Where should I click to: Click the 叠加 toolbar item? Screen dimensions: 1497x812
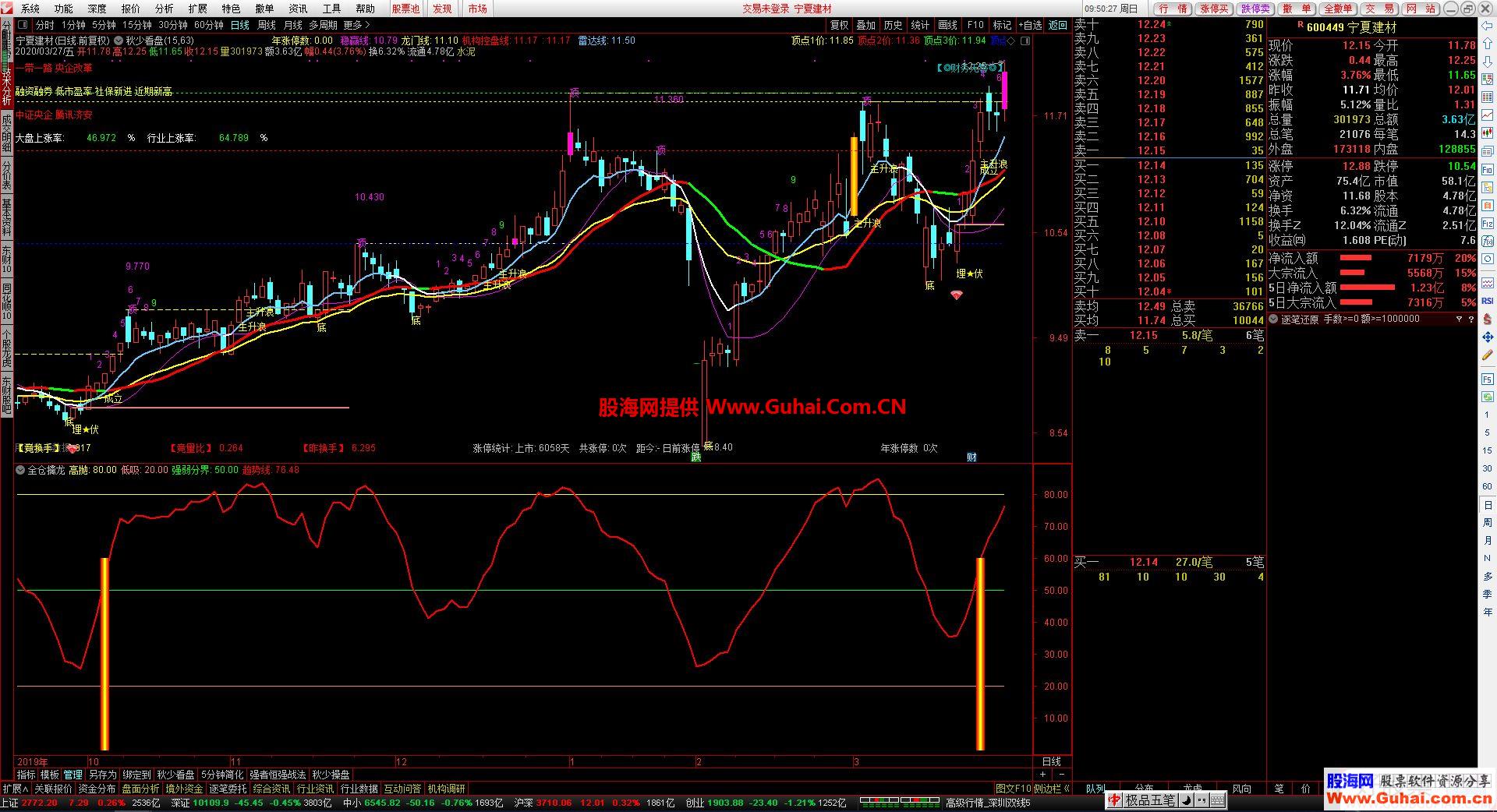tap(865, 25)
